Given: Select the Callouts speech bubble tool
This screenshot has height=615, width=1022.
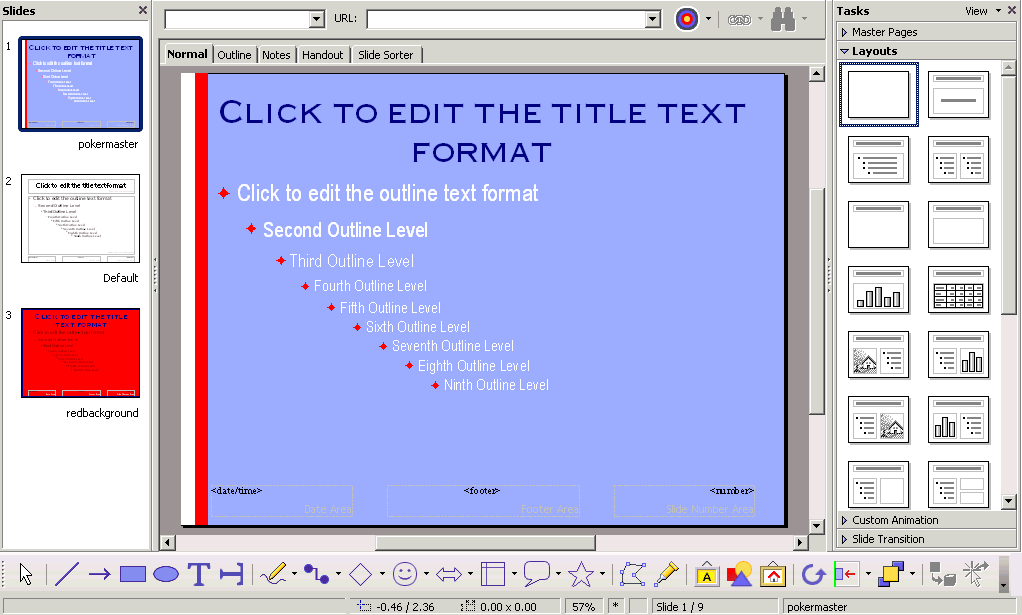Looking at the screenshot, I should point(537,574).
